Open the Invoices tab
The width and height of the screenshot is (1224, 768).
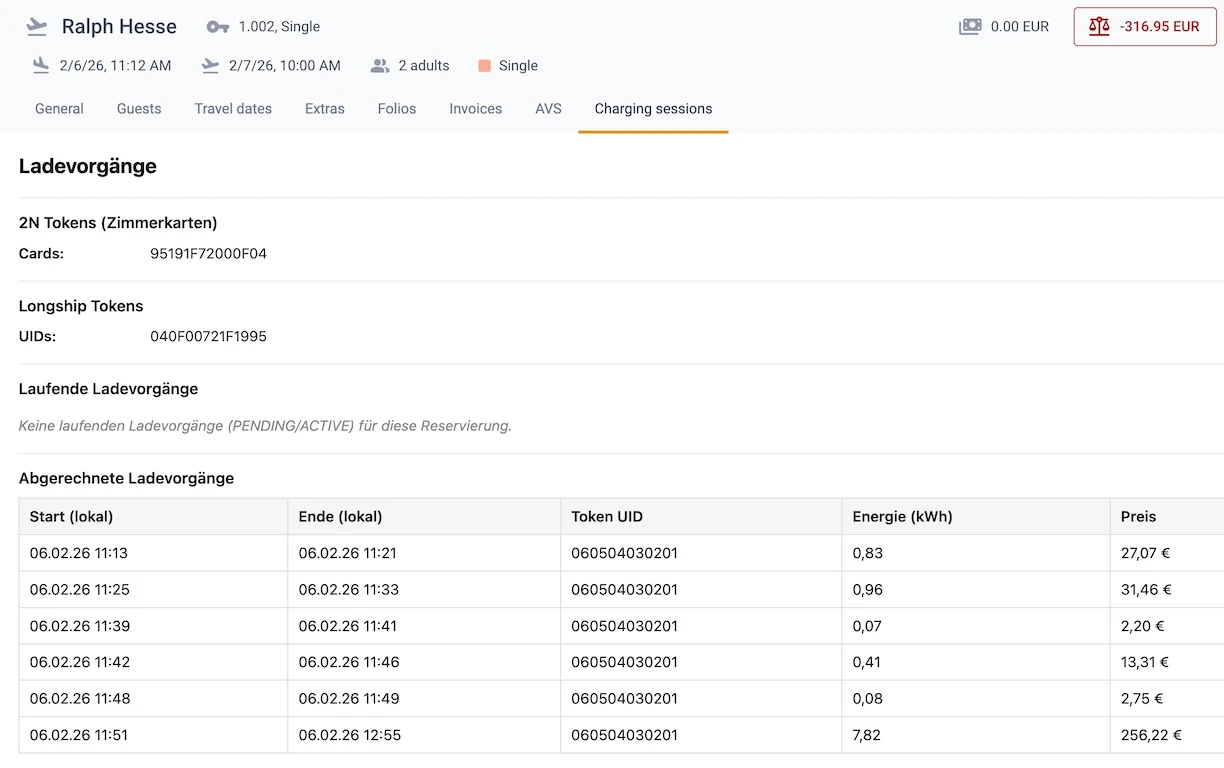coord(475,108)
